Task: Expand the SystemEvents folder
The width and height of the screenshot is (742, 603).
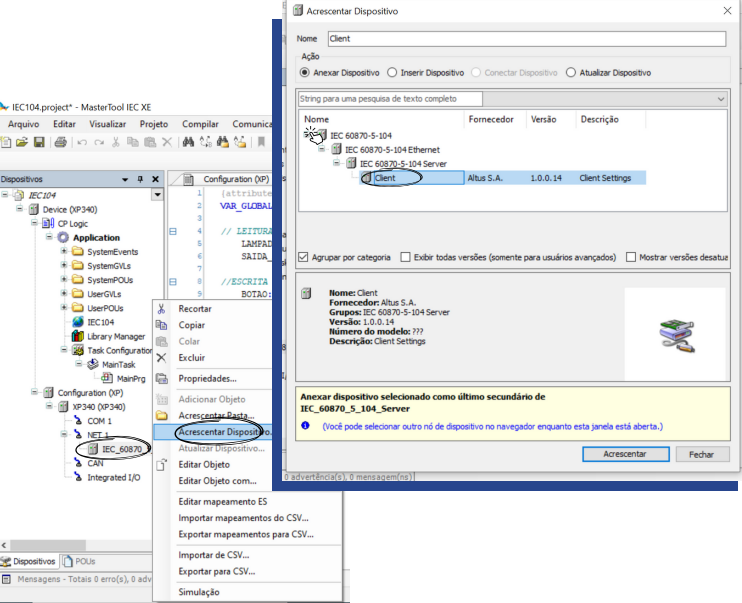Action: coord(64,252)
